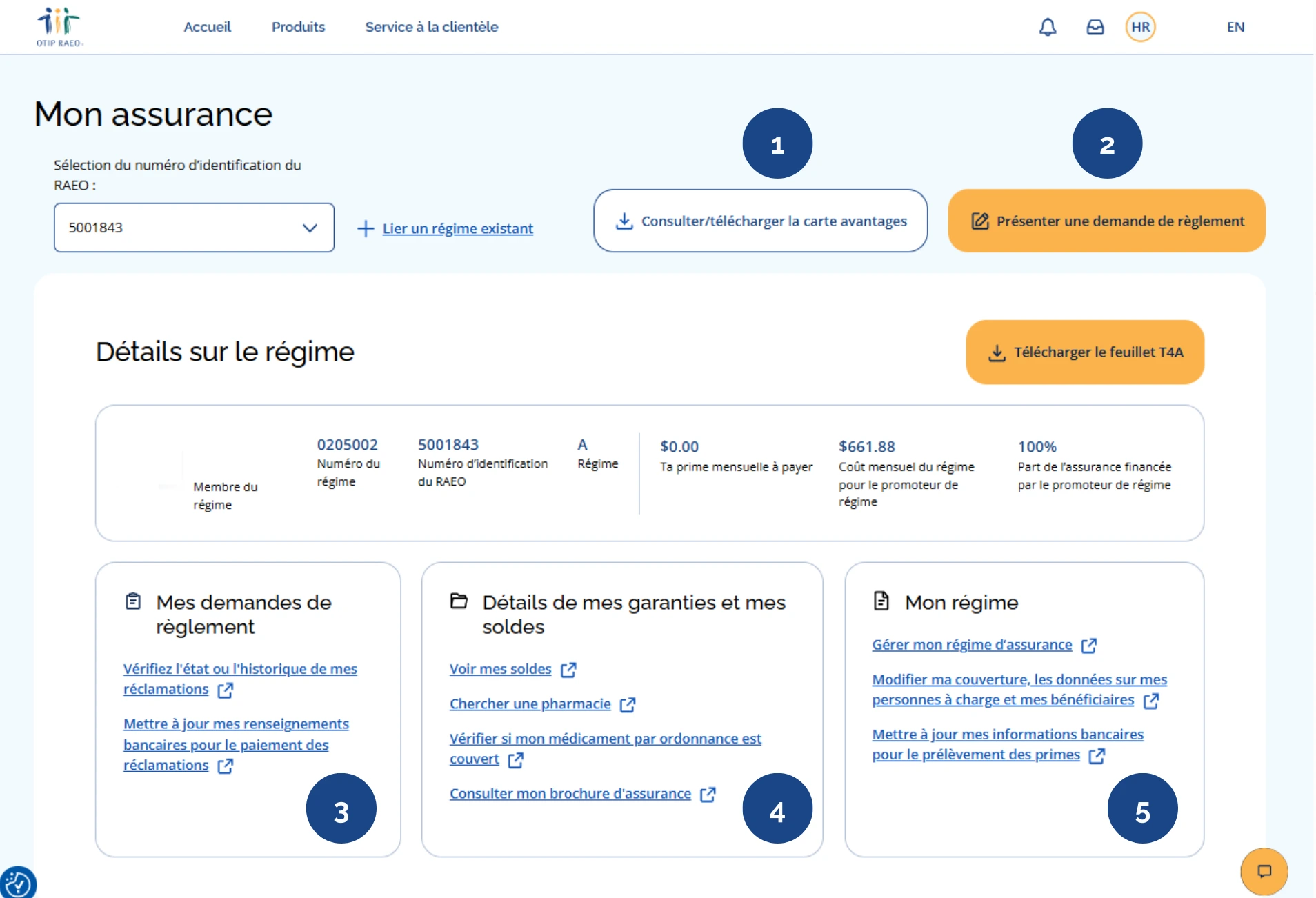1316x898 pixels.
Task: Click the folder icon by Détails de mes garanties
Action: click(459, 600)
